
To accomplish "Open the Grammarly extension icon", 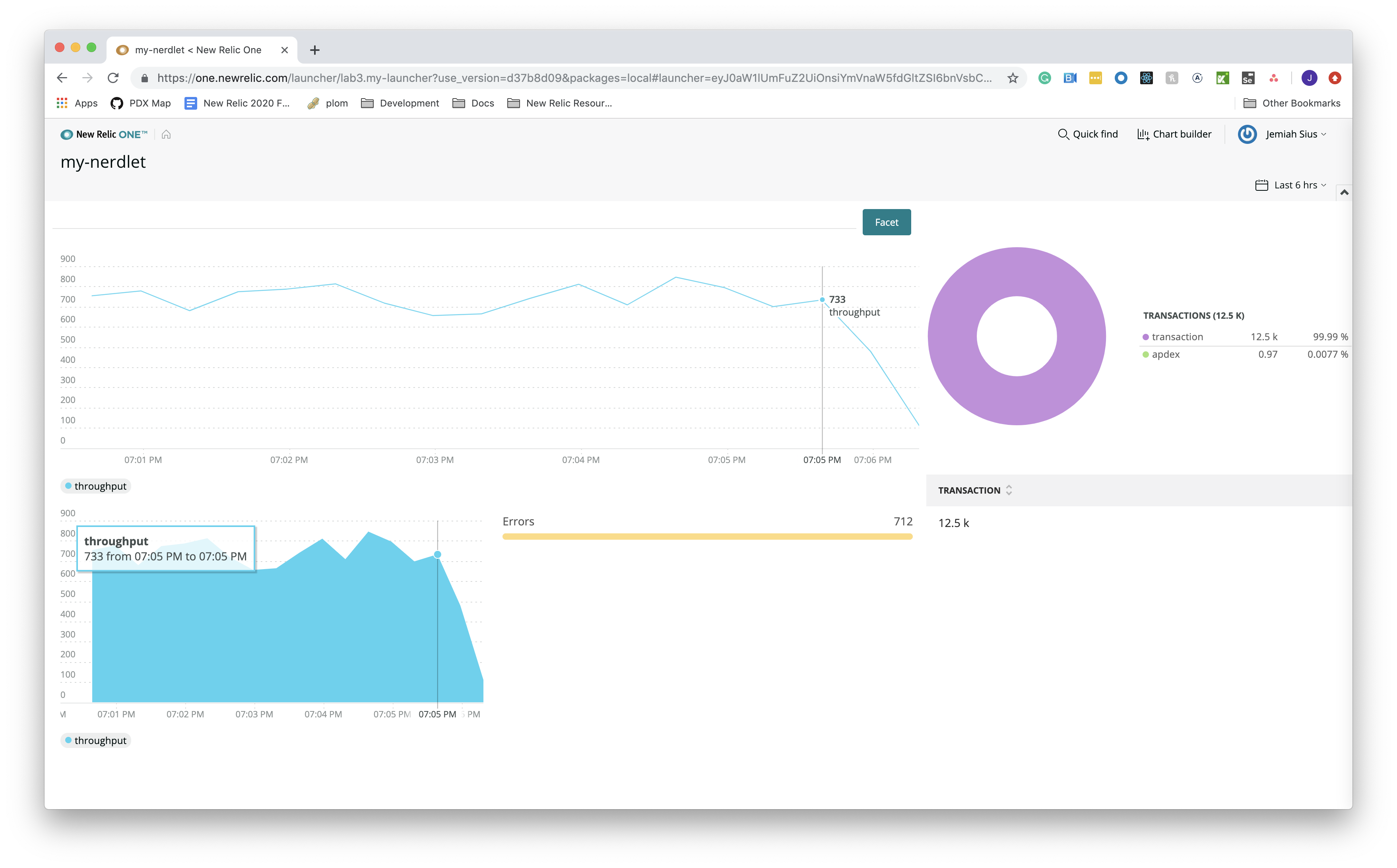I will [1044, 78].
